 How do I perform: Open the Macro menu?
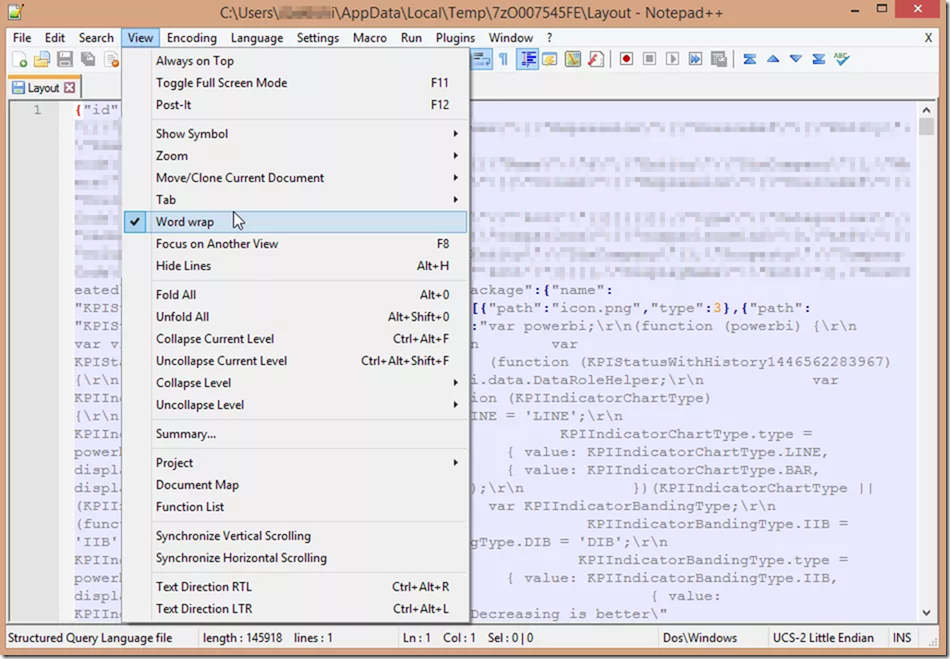[370, 38]
